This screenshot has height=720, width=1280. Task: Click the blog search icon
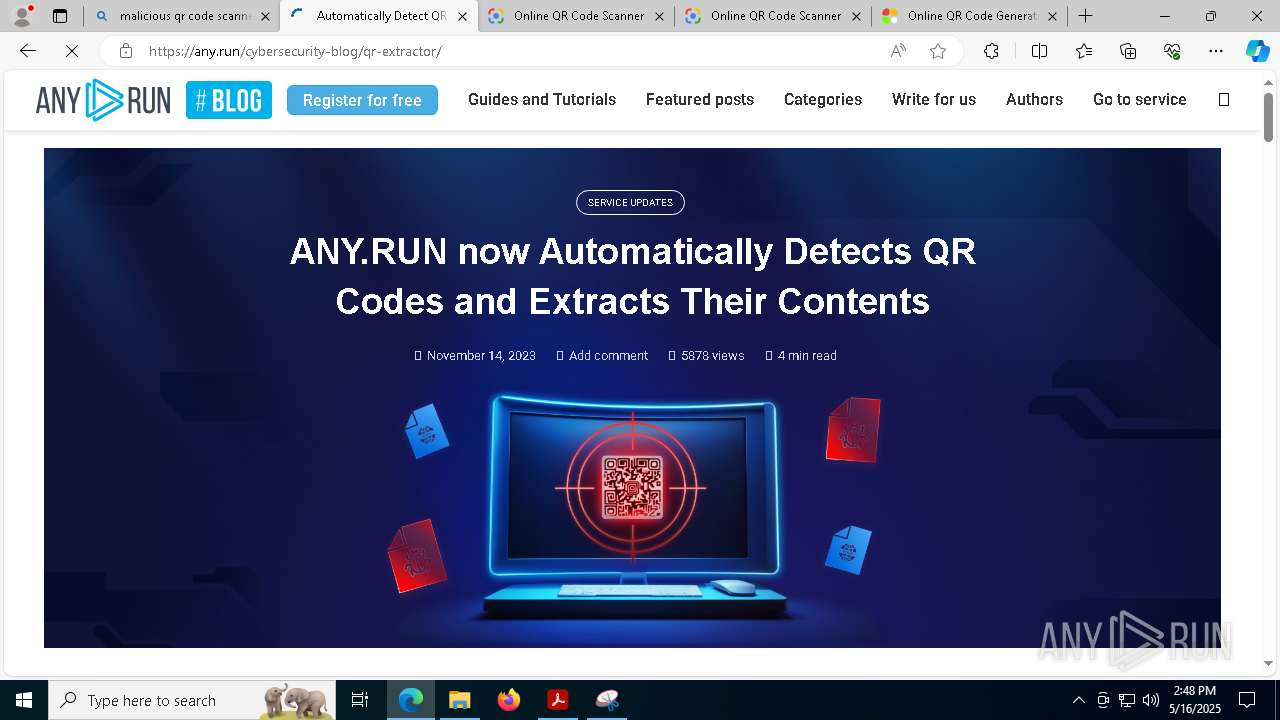(x=1224, y=99)
